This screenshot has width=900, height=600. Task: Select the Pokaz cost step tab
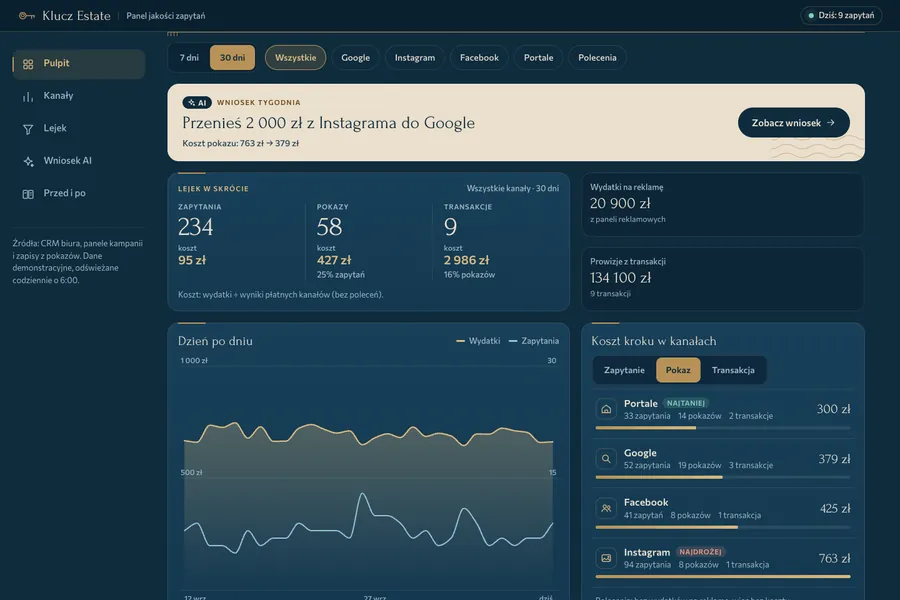point(678,370)
